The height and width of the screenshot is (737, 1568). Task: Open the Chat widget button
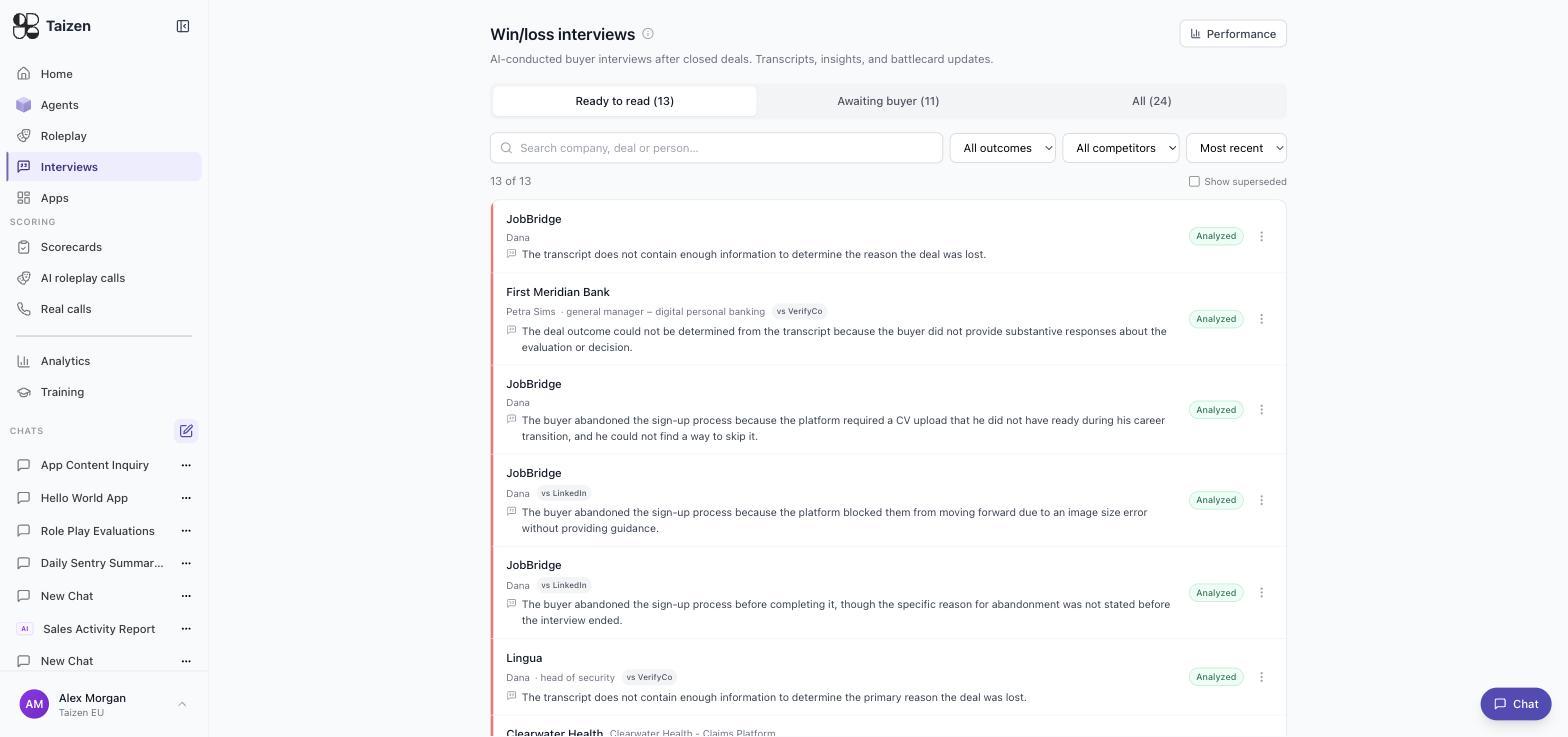tap(1515, 704)
